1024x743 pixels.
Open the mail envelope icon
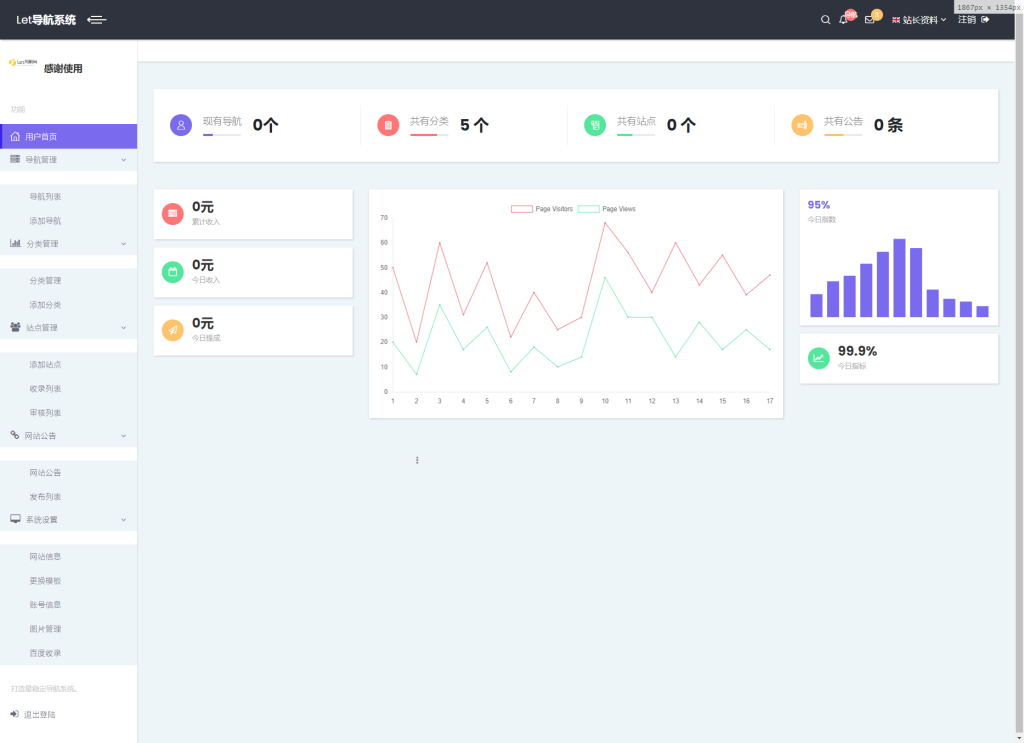pyautogui.click(x=869, y=20)
